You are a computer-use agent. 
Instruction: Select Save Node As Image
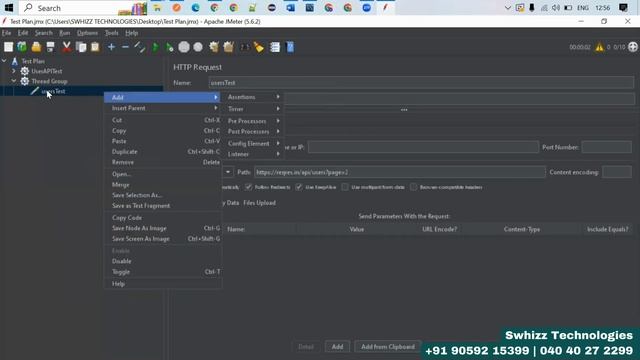(x=163, y=229)
